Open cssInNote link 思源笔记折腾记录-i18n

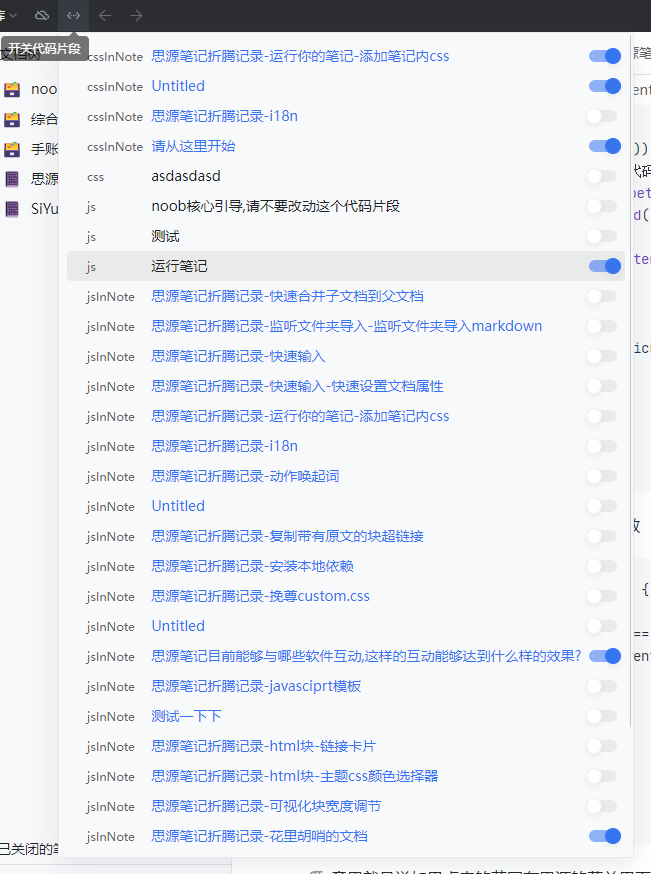(224, 116)
